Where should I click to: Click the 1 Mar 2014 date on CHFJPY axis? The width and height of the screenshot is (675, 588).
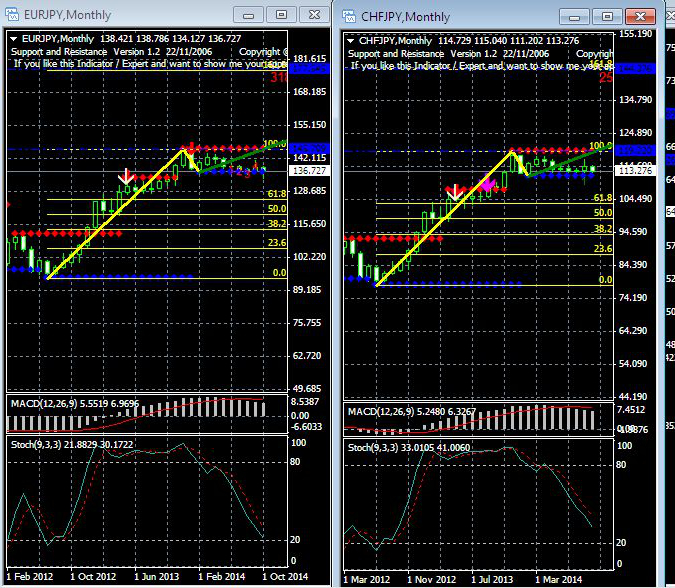pyautogui.click(x=559, y=579)
